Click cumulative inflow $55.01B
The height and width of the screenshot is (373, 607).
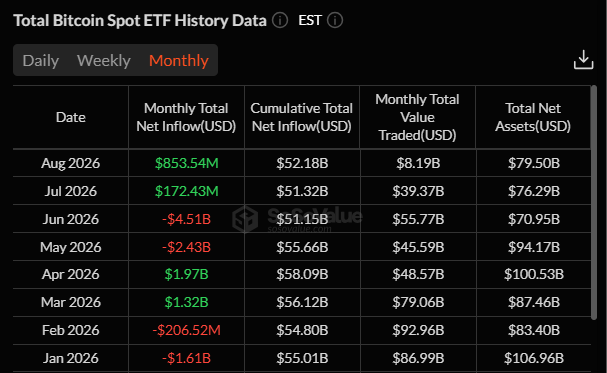click(x=302, y=358)
